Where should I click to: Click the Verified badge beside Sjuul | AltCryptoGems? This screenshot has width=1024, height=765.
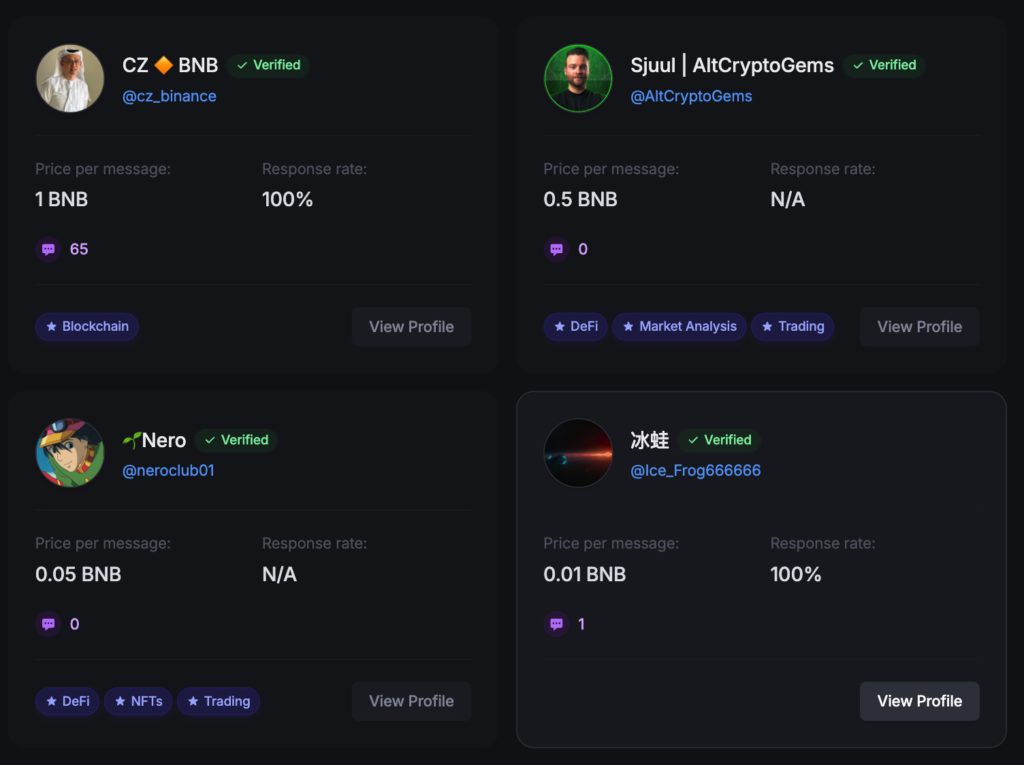pos(884,65)
